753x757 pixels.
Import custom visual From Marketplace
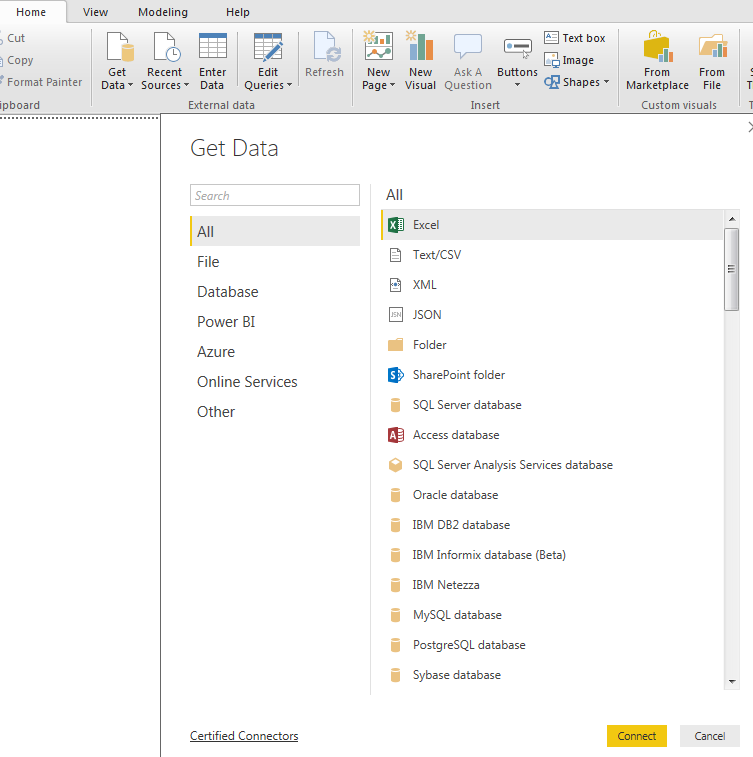tap(657, 61)
